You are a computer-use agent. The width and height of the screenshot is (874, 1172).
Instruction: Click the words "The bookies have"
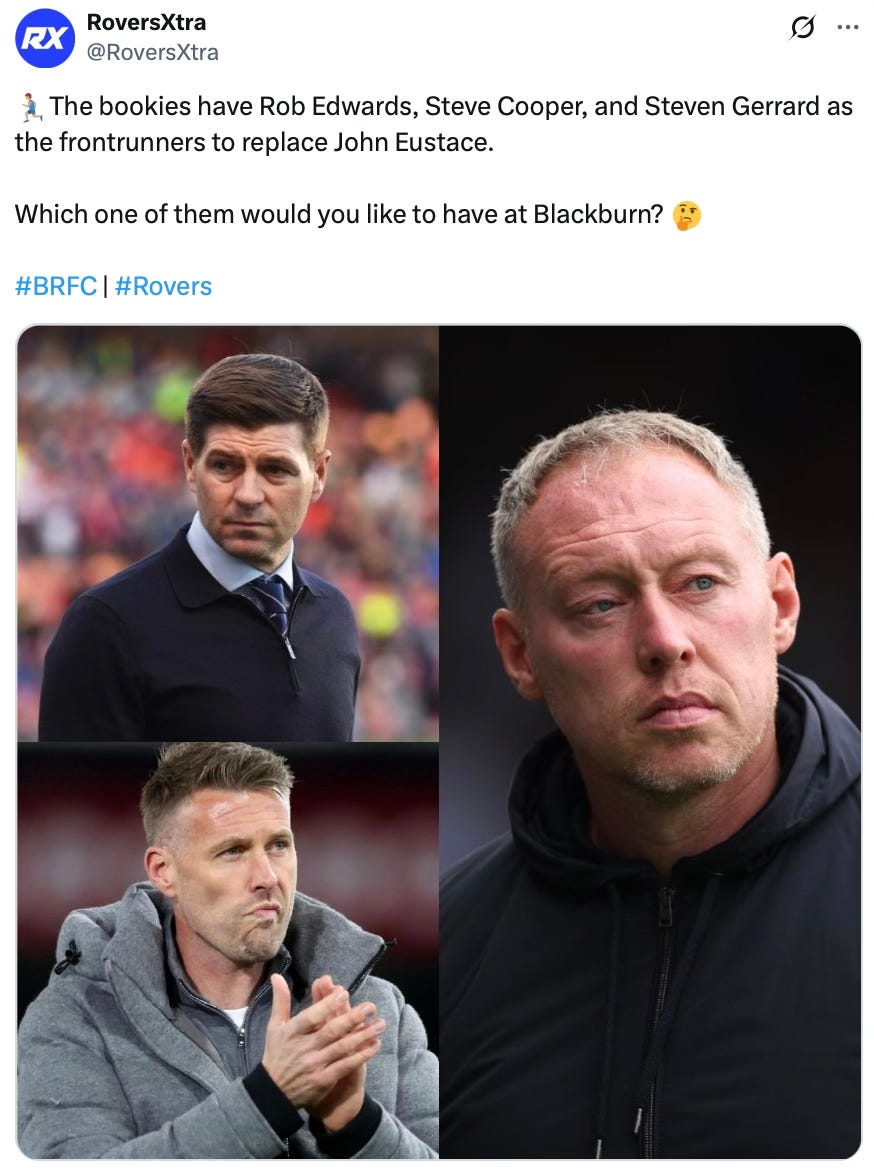[152, 106]
